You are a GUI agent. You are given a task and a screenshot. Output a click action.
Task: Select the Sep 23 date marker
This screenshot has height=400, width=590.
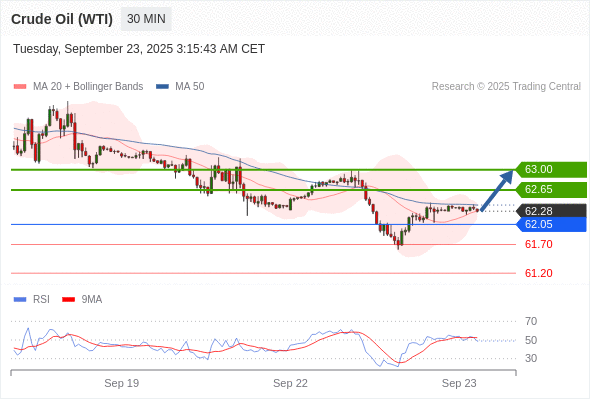click(x=459, y=383)
